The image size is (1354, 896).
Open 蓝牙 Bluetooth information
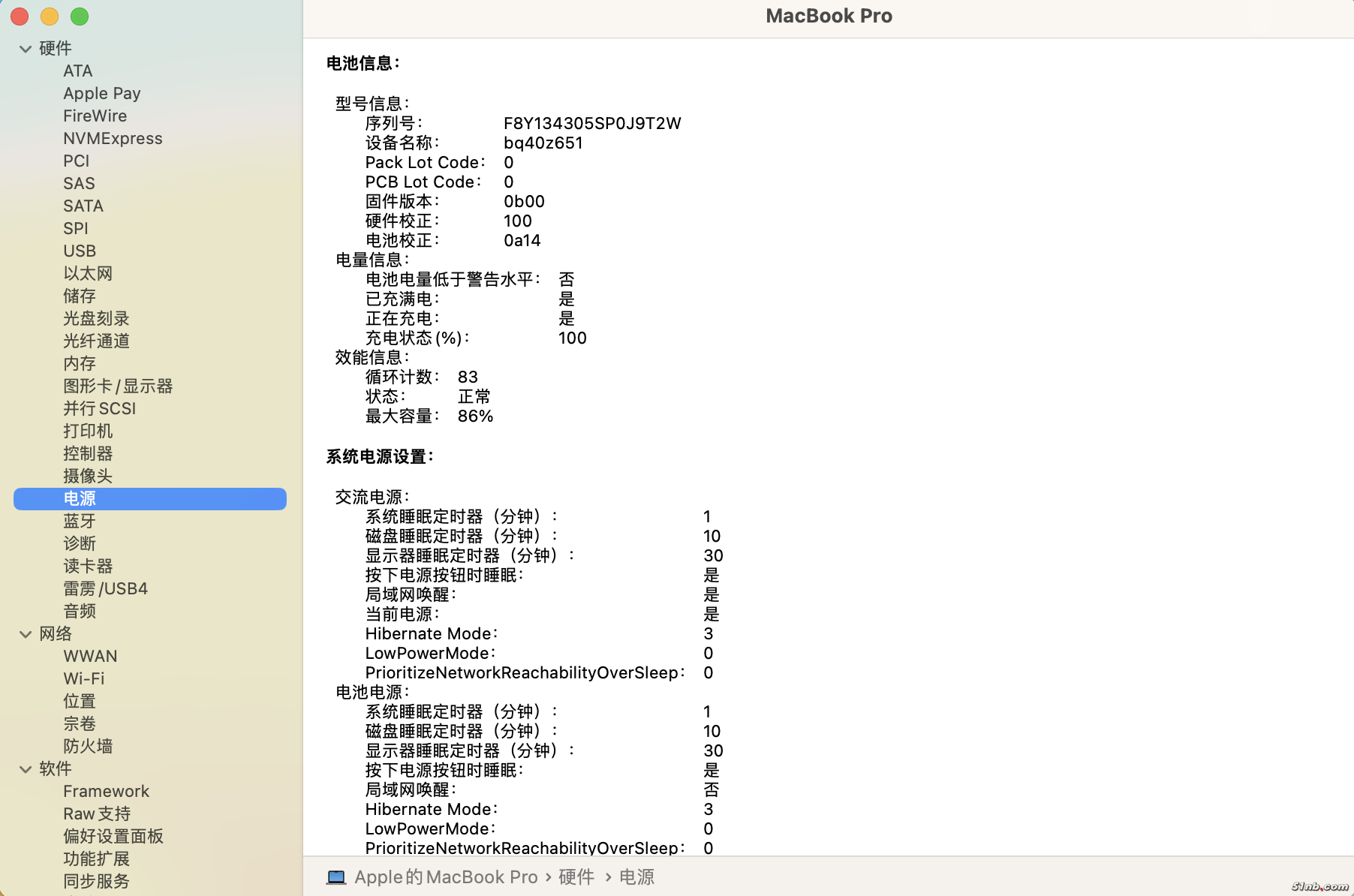tap(80, 522)
